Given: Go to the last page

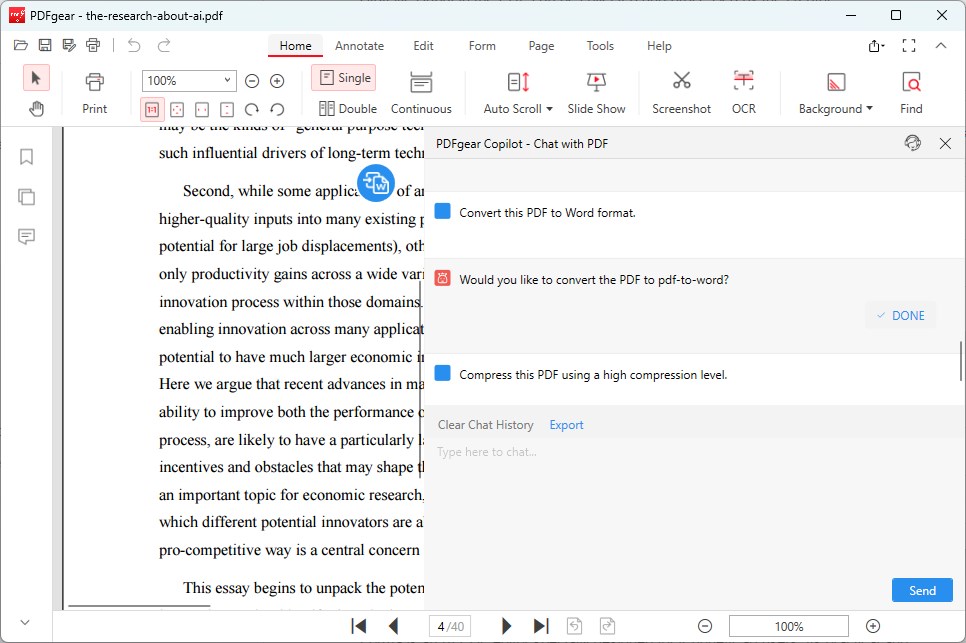Looking at the screenshot, I should (x=541, y=626).
